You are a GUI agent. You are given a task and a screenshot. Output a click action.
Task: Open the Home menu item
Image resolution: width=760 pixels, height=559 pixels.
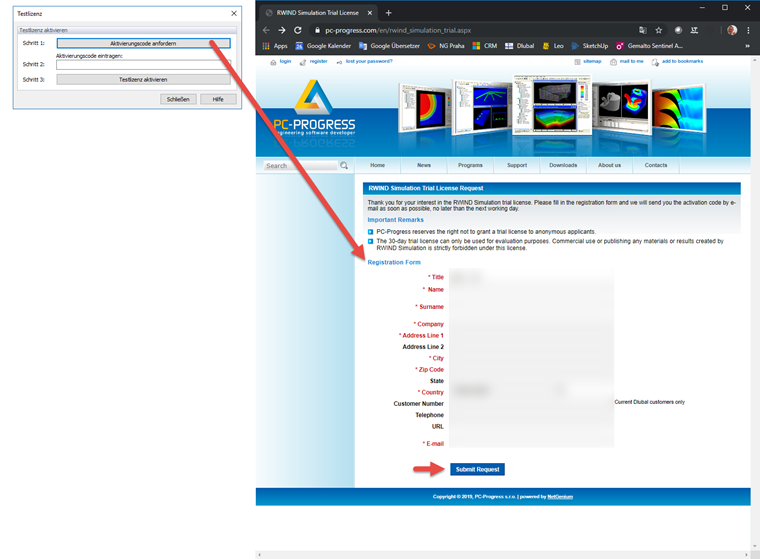[378, 165]
